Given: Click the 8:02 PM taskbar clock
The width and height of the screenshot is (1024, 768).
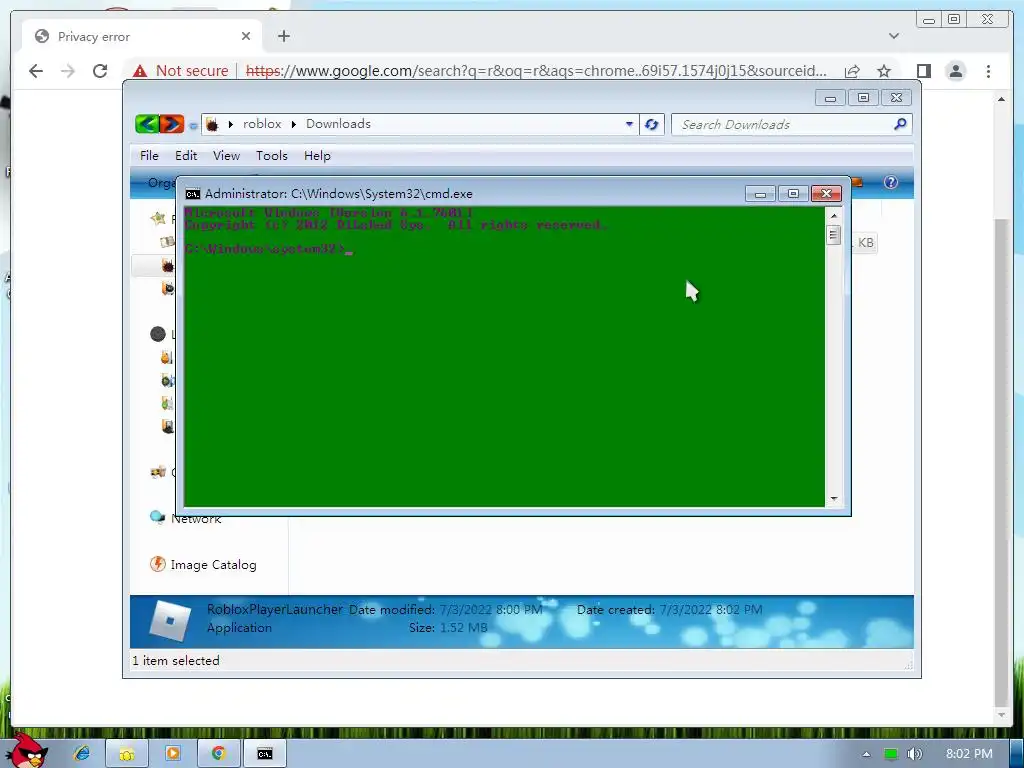Looking at the screenshot, I should [x=969, y=754].
